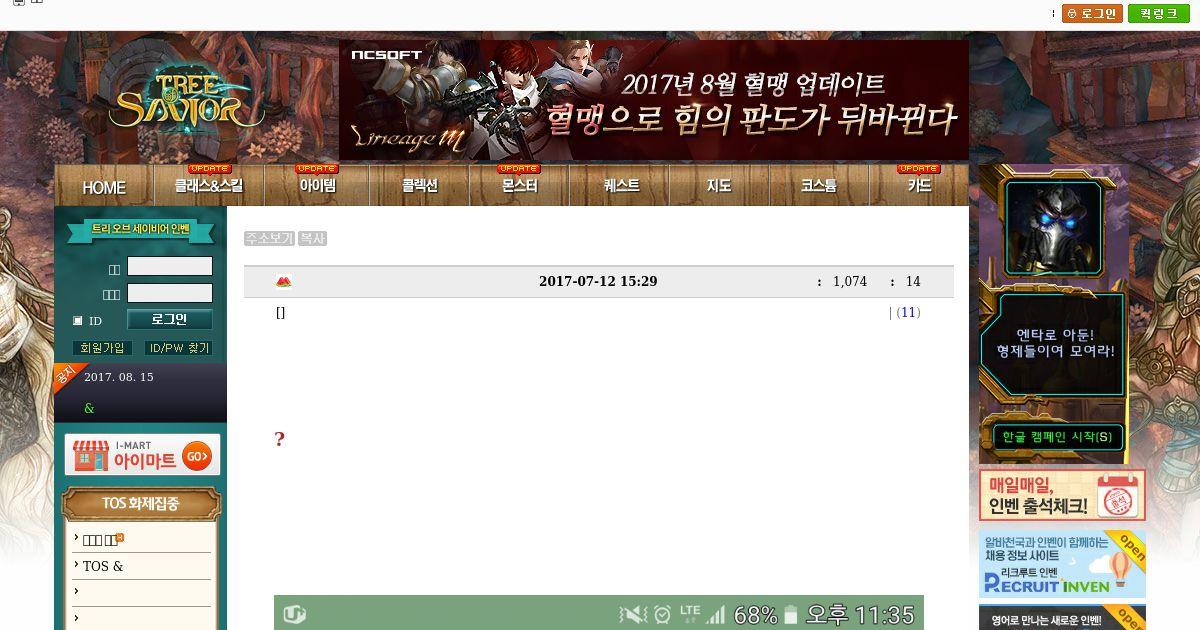Click the 주소보기 button
1200x630 pixels.
point(269,239)
